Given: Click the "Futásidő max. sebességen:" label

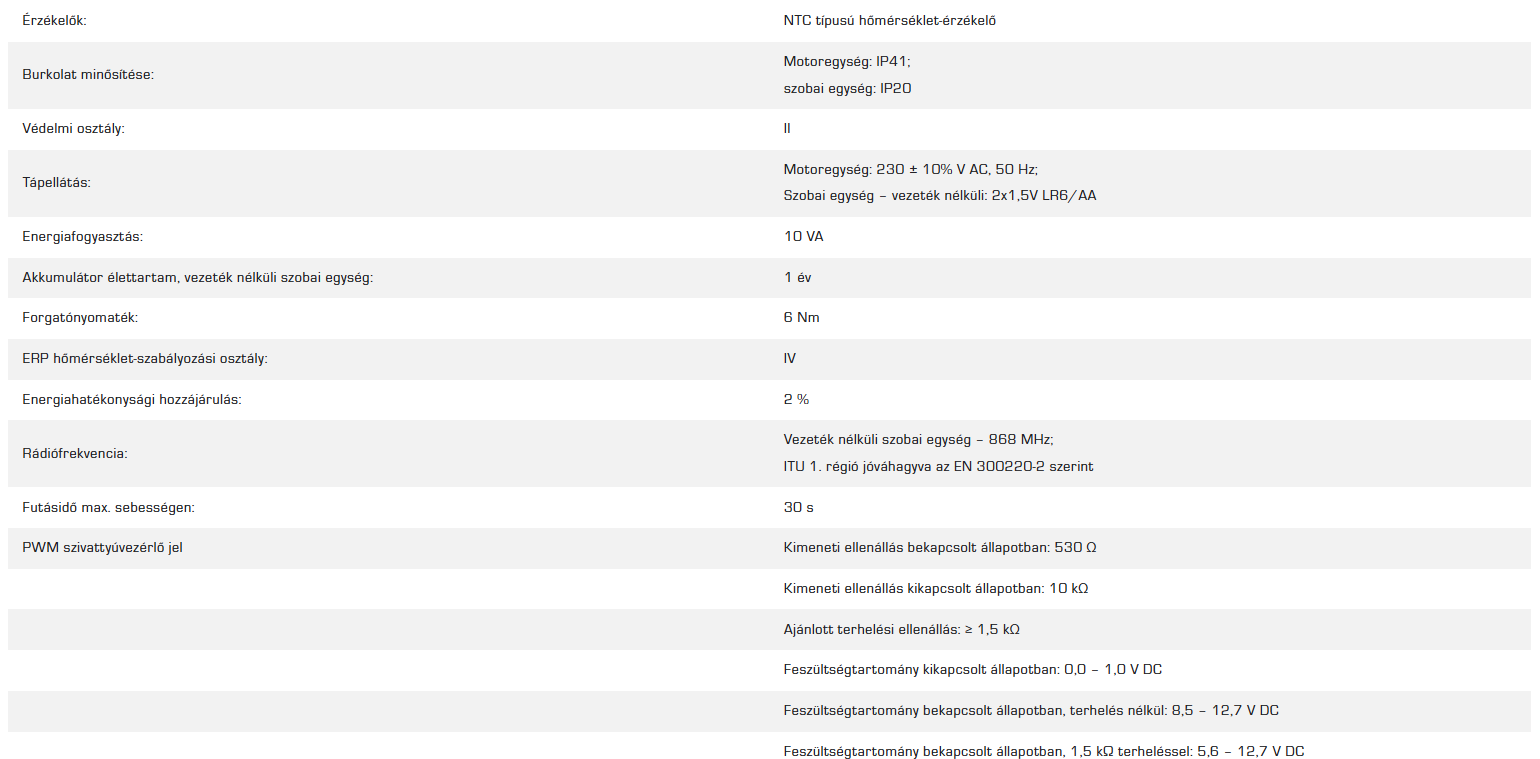Looking at the screenshot, I should coord(108,508).
